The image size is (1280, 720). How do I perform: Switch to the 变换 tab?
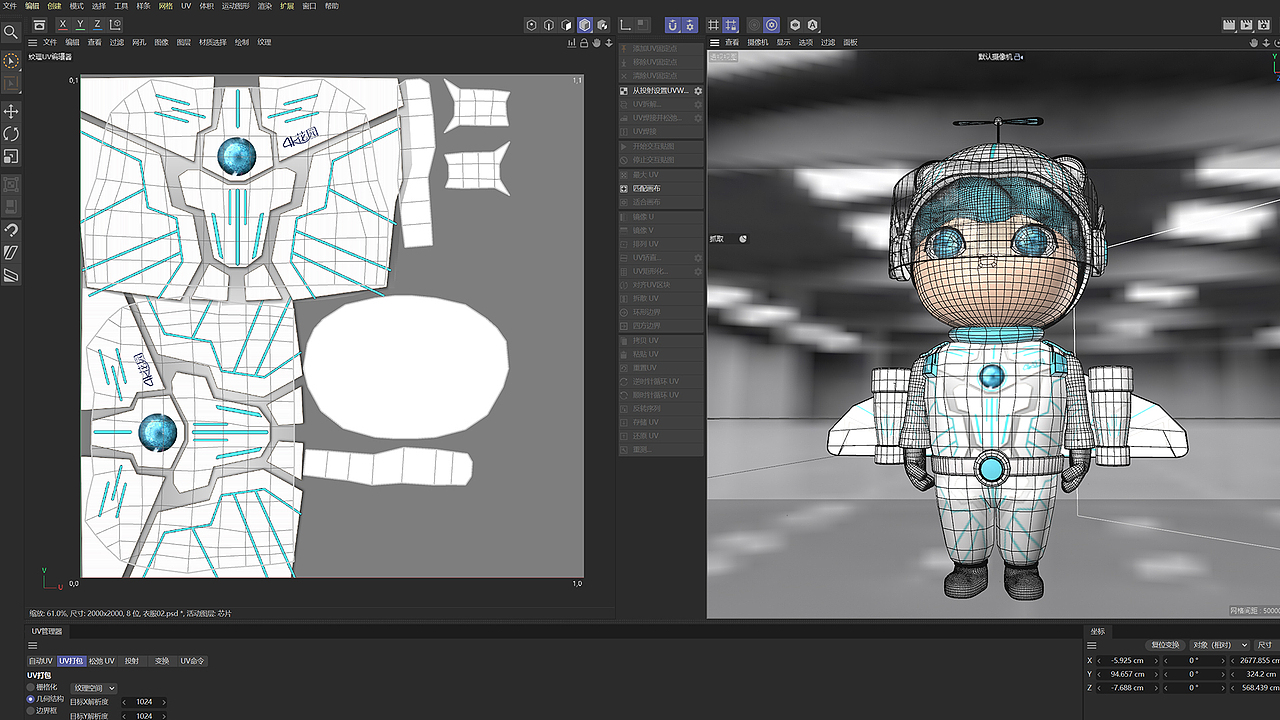(x=161, y=661)
